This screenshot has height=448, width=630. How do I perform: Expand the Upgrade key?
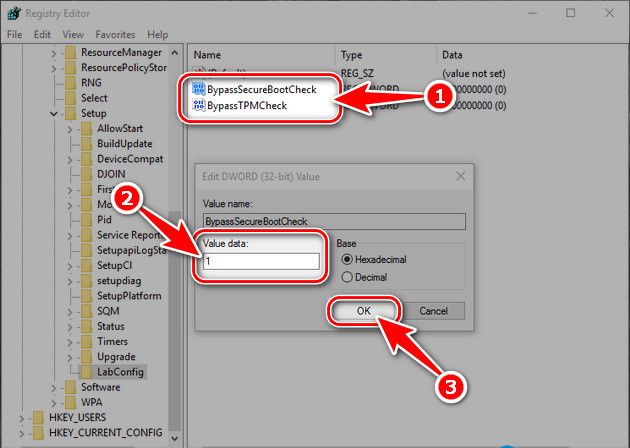tap(70, 357)
